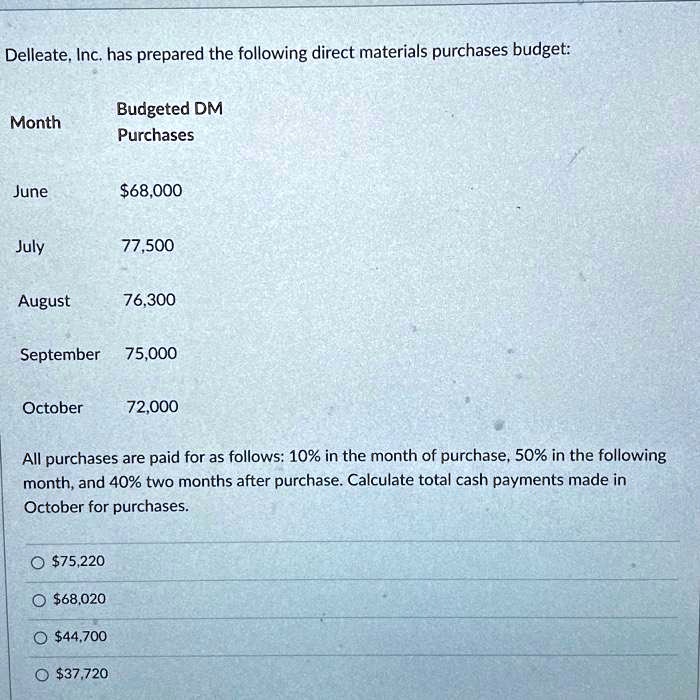The height and width of the screenshot is (700, 700).
Task: Click the 72,000 October purchases value
Action: tap(152, 406)
